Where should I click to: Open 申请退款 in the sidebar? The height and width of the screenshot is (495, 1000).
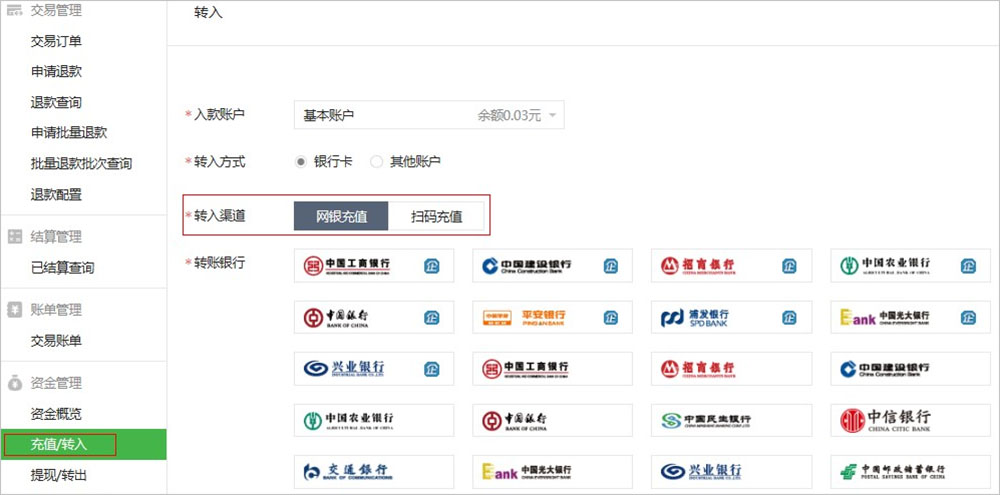pos(56,71)
